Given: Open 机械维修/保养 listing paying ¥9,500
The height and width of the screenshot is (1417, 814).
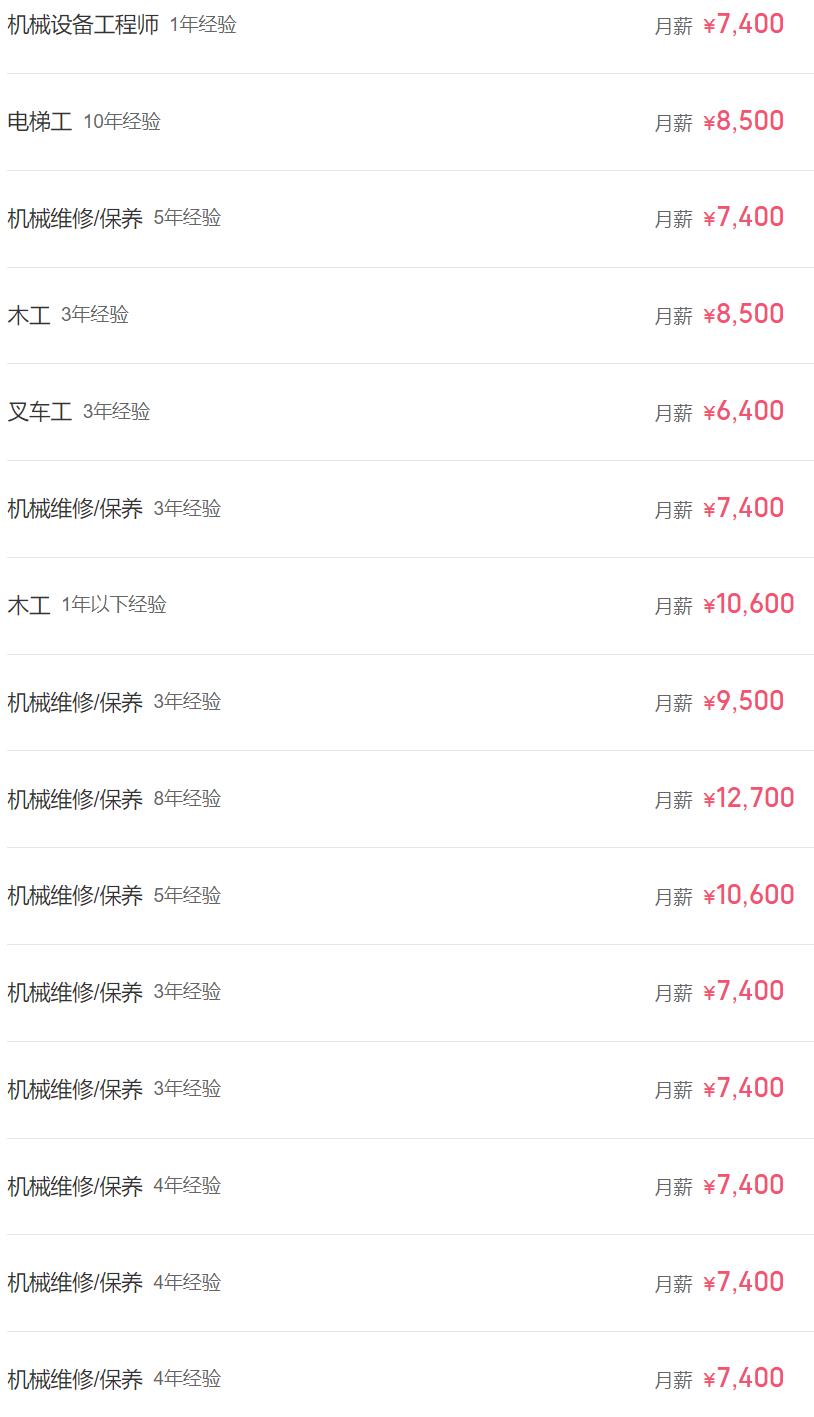Looking at the screenshot, I should point(75,702).
